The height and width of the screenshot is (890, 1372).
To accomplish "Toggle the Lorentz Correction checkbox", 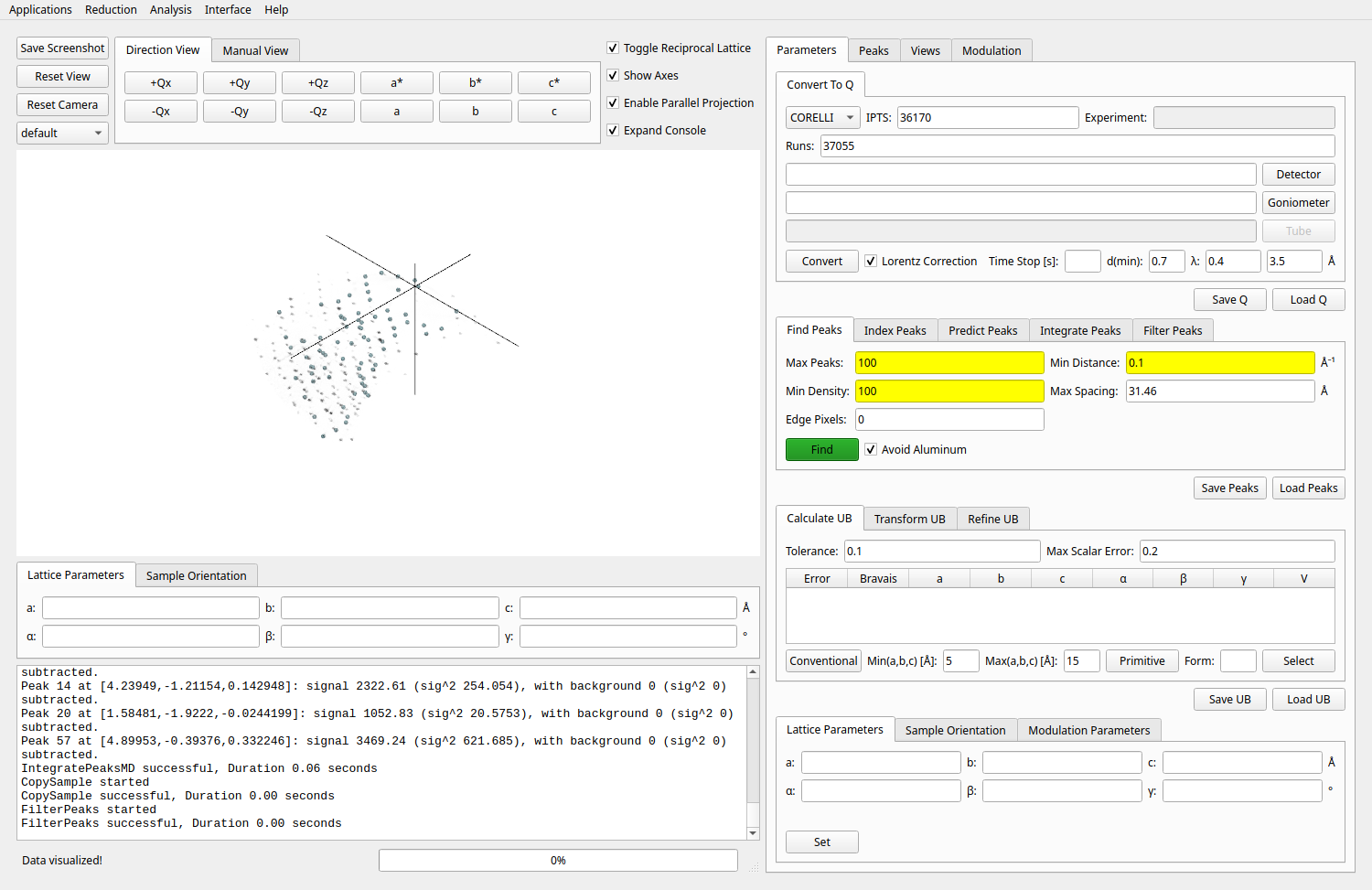I will (871, 261).
